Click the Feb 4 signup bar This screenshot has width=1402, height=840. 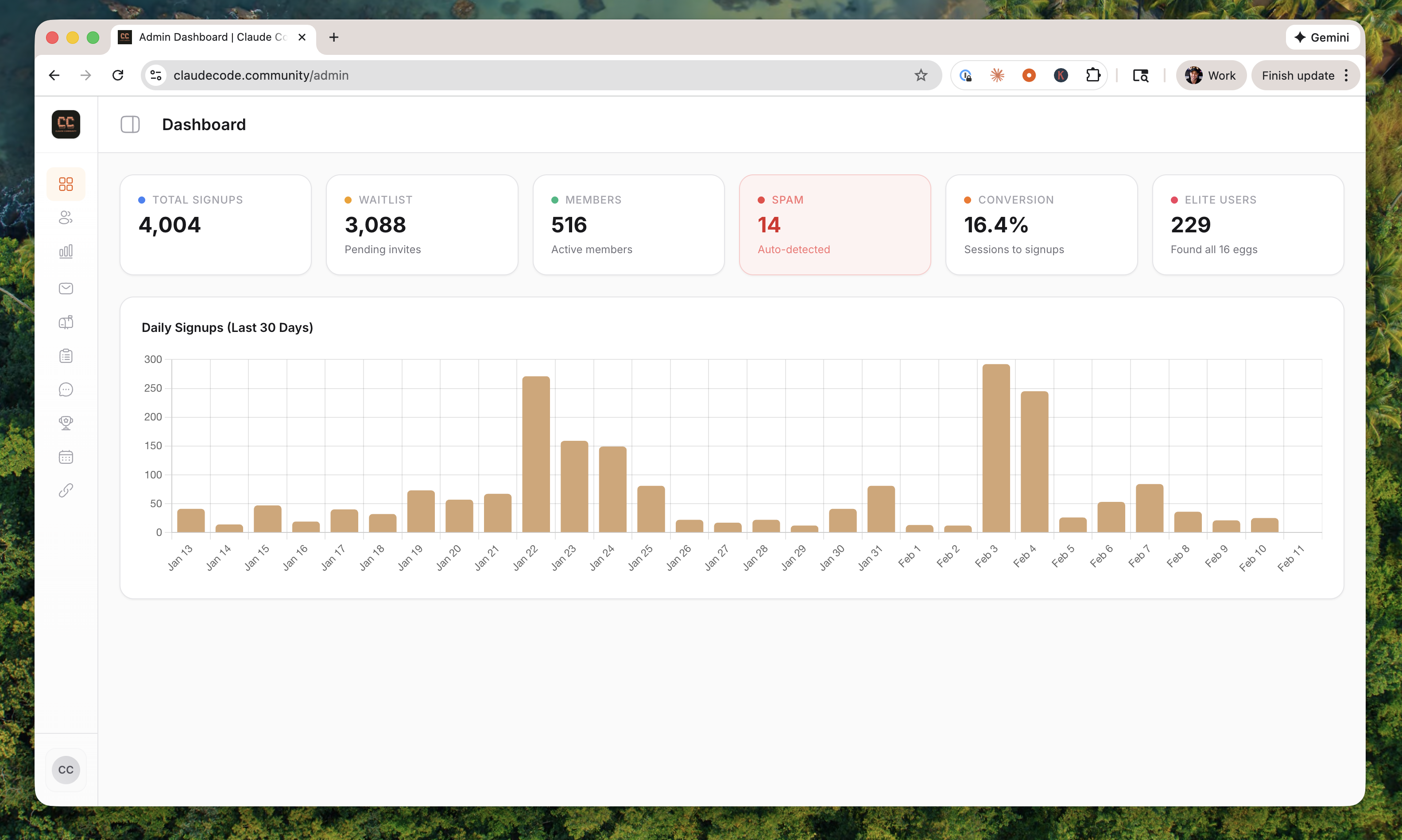tap(1034, 461)
